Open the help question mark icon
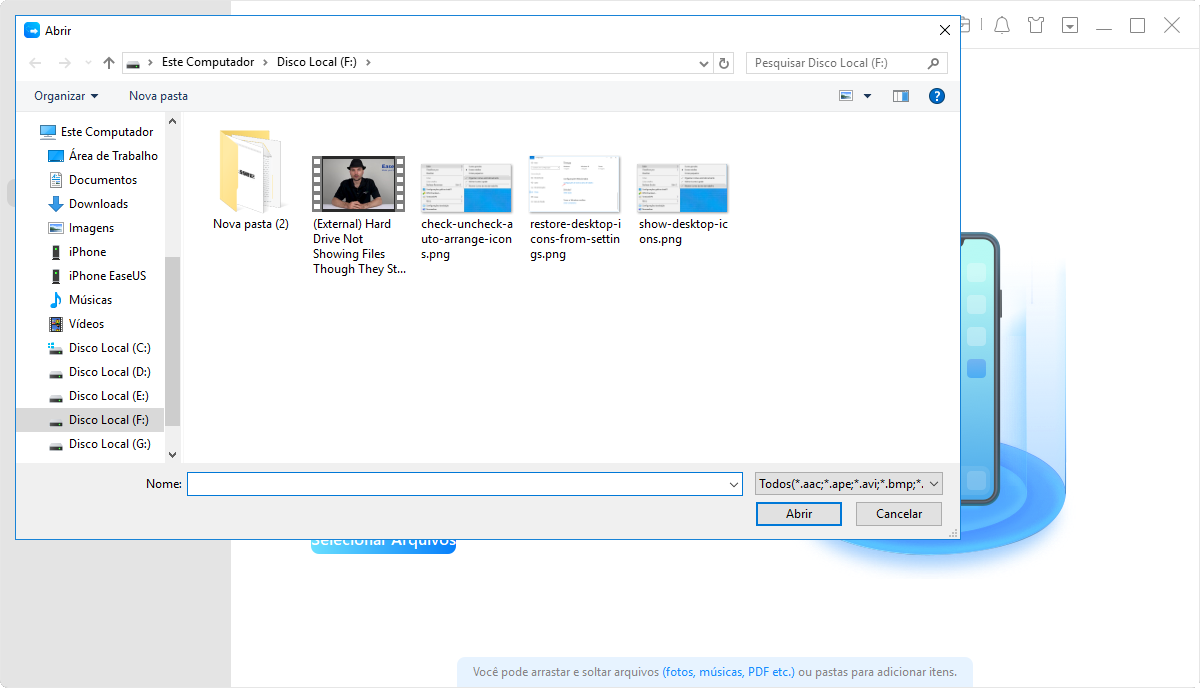Viewport: 1200px width, 688px height. click(936, 96)
